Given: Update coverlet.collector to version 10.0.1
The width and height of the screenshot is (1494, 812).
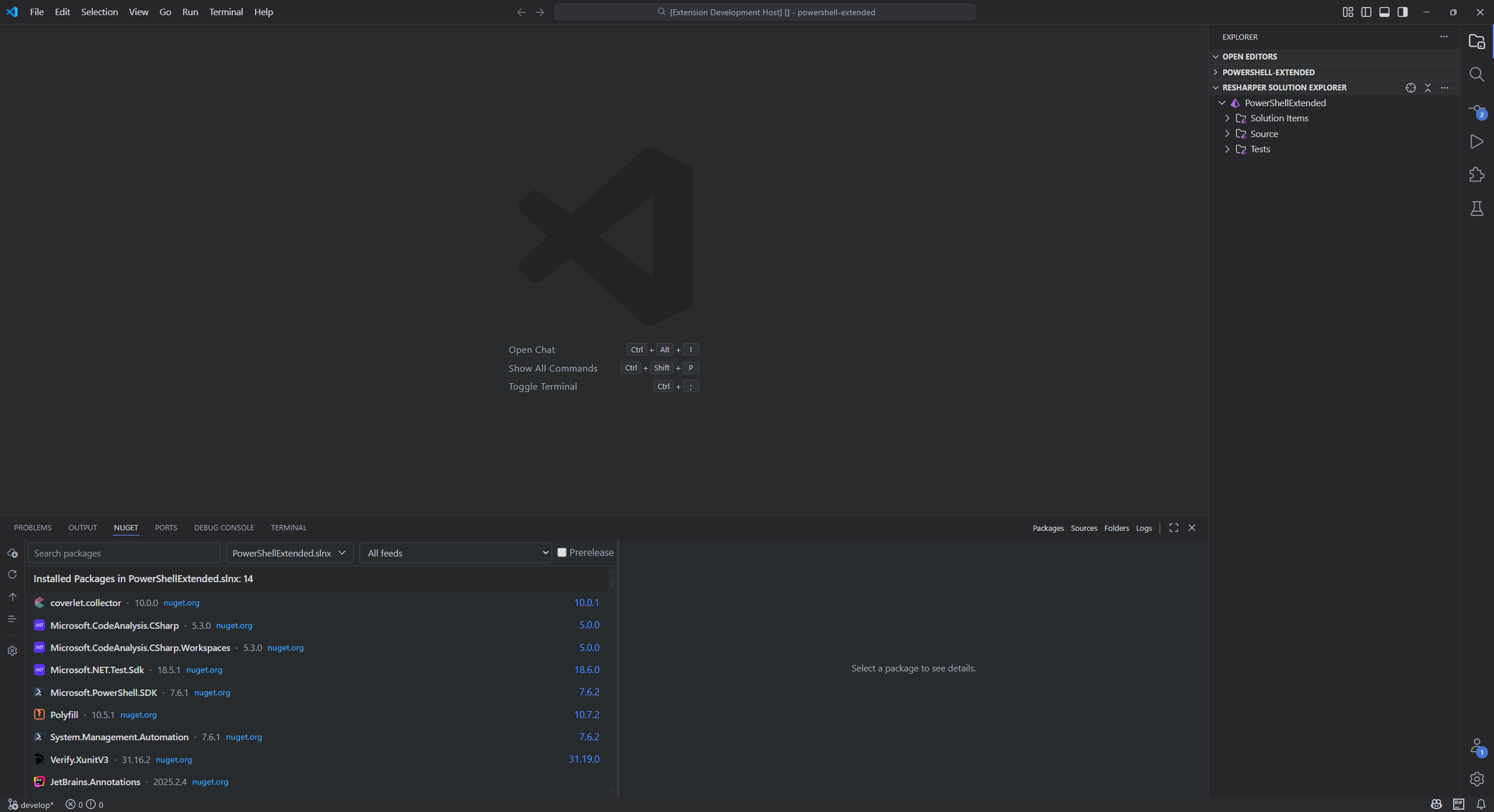Looking at the screenshot, I should 587,603.
